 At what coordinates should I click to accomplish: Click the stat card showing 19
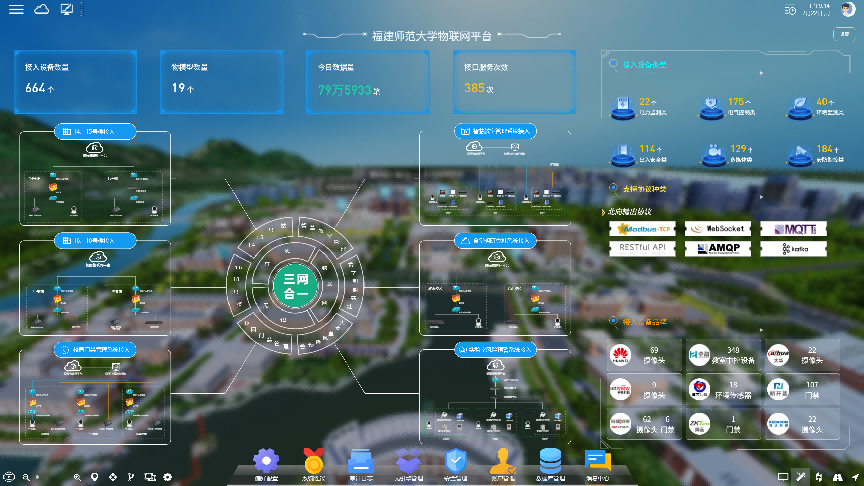click(x=222, y=82)
